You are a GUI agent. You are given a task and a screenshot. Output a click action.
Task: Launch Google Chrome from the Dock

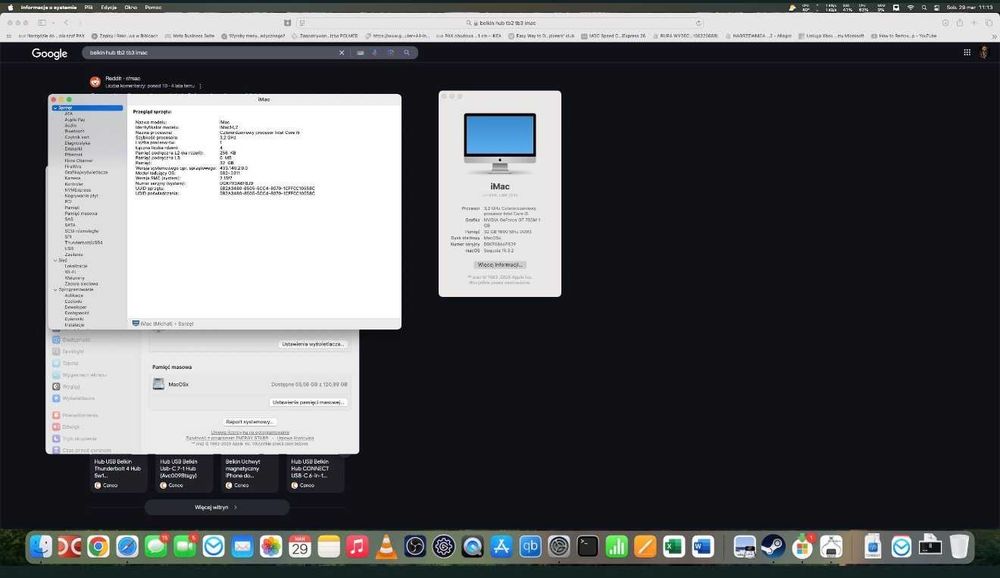pyautogui.click(x=98, y=547)
